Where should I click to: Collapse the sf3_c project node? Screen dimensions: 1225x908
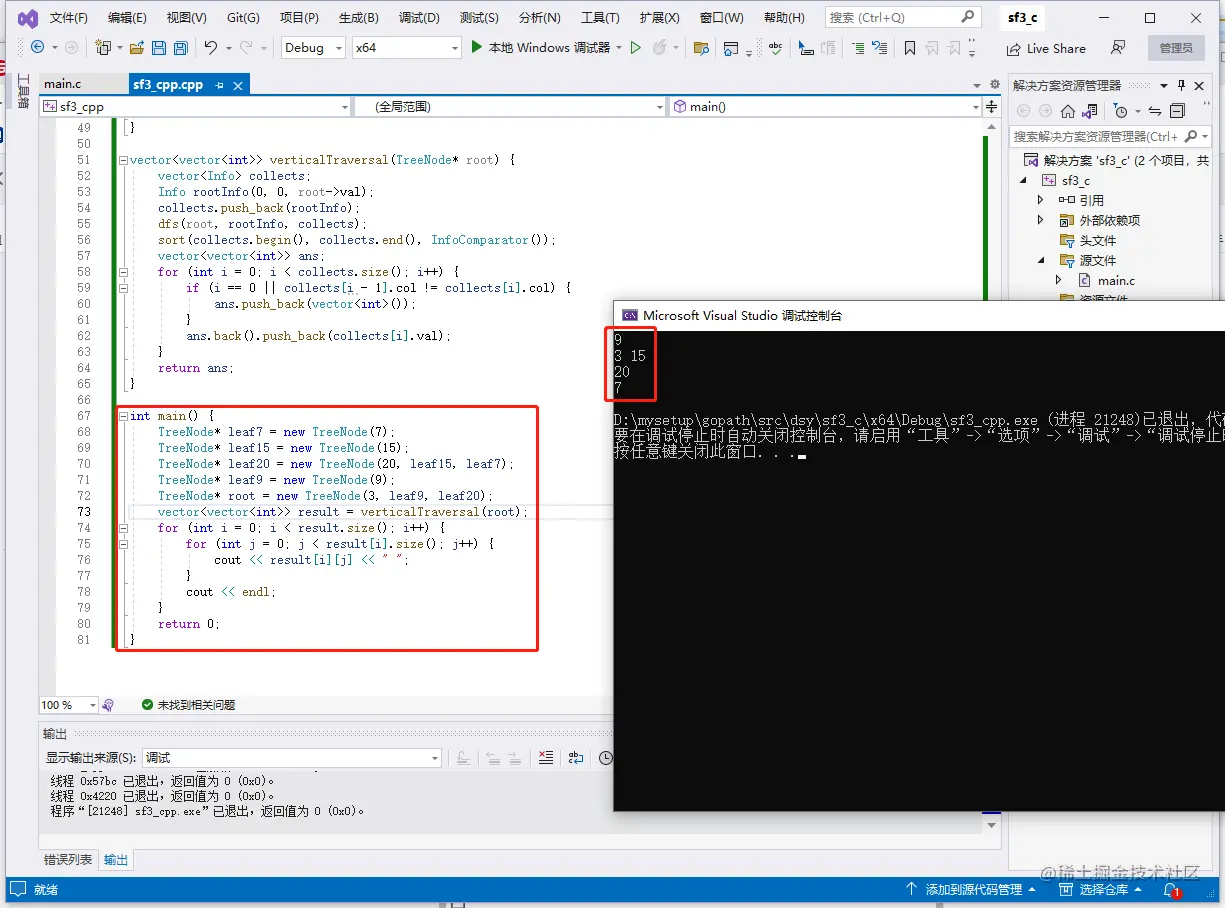pos(1023,181)
